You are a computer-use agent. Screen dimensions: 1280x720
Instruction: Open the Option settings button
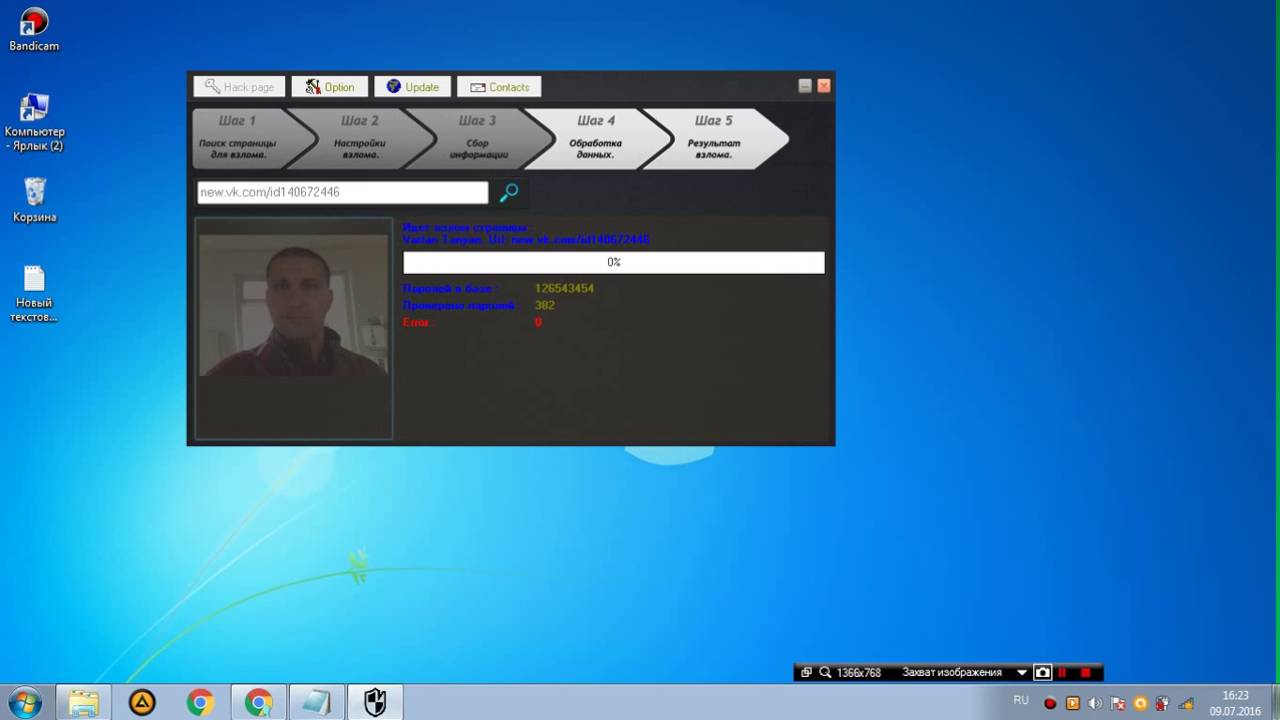[330, 87]
